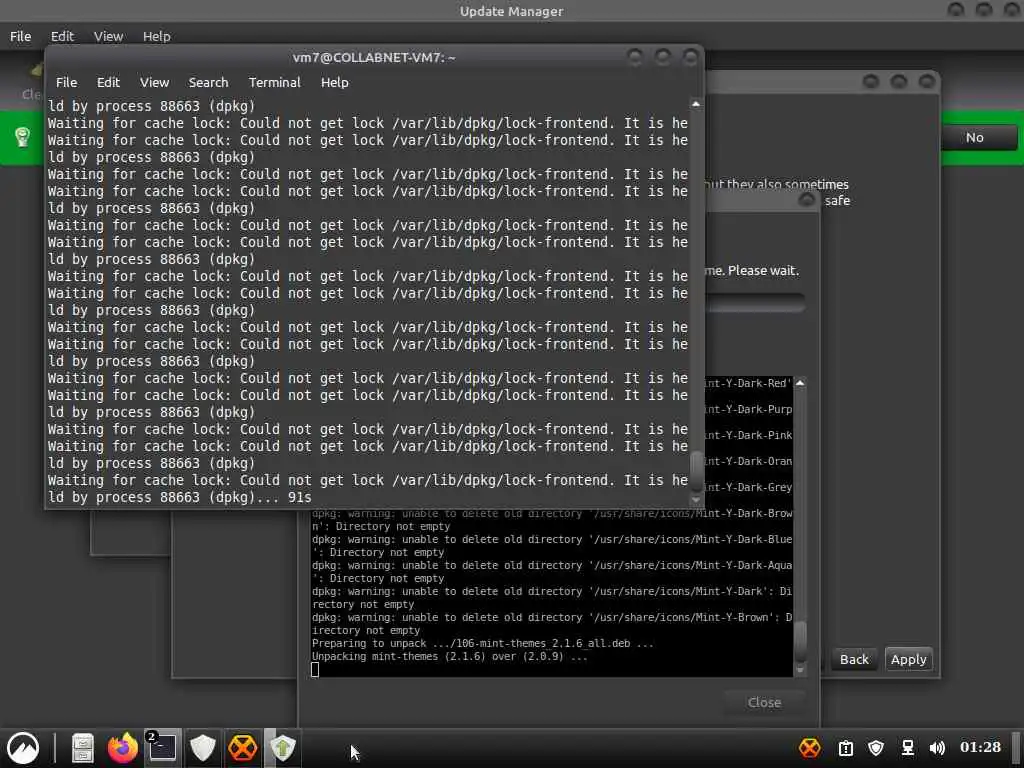Click the cursor block in the dpkg output
Image resolution: width=1024 pixels, height=768 pixels.
pos(315,669)
